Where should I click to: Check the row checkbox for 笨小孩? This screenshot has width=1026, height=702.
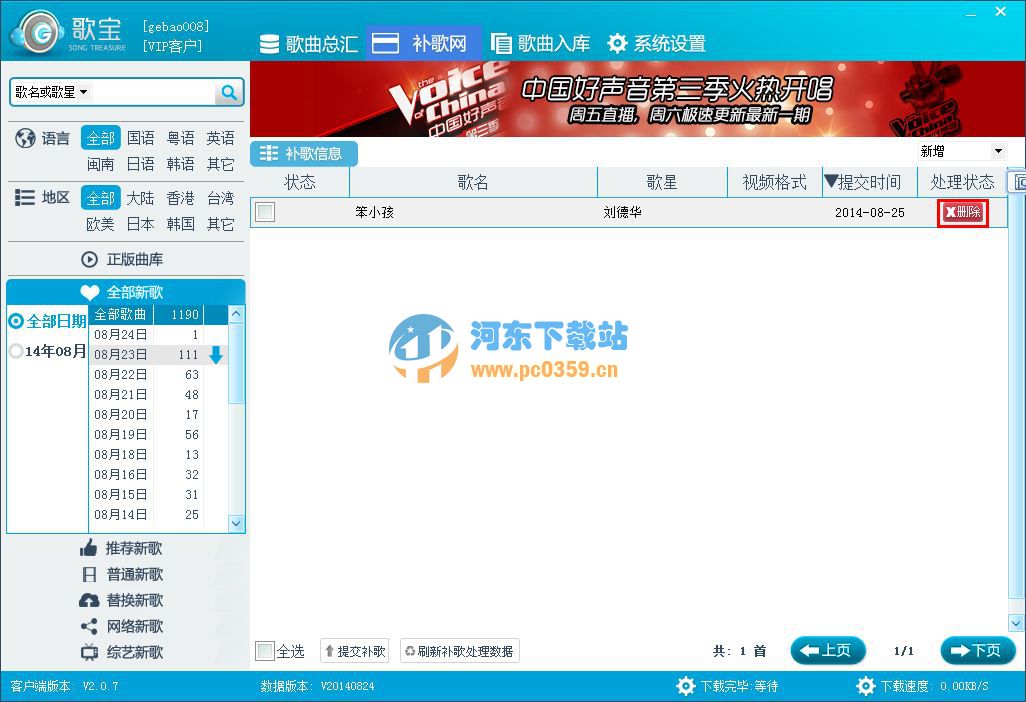click(x=265, y=212)
